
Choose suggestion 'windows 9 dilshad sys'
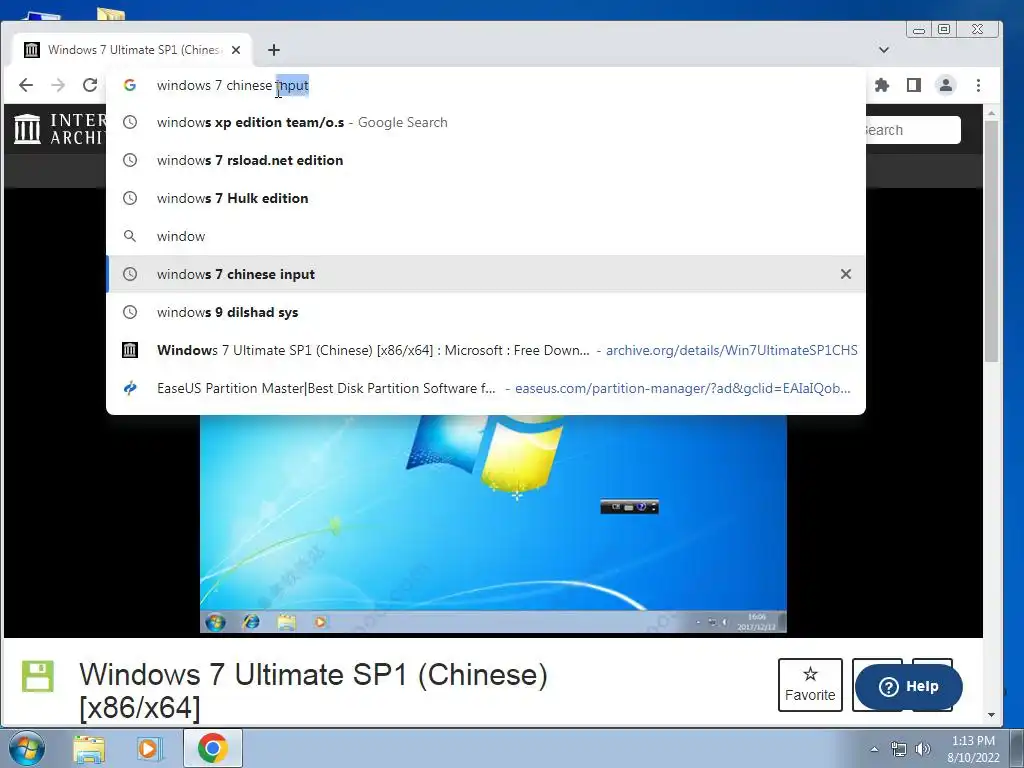[486, 312]
